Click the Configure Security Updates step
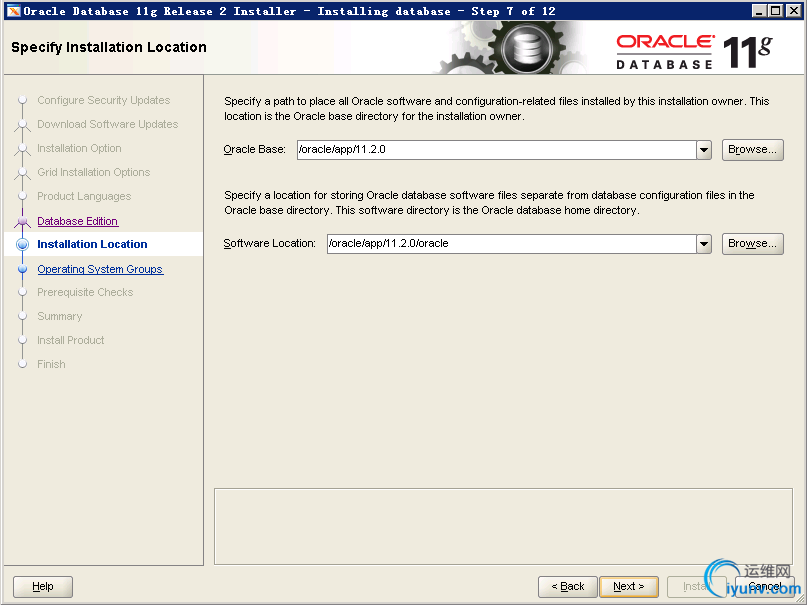The height and width of the screenshot is (605, 807). pos(103,100)
